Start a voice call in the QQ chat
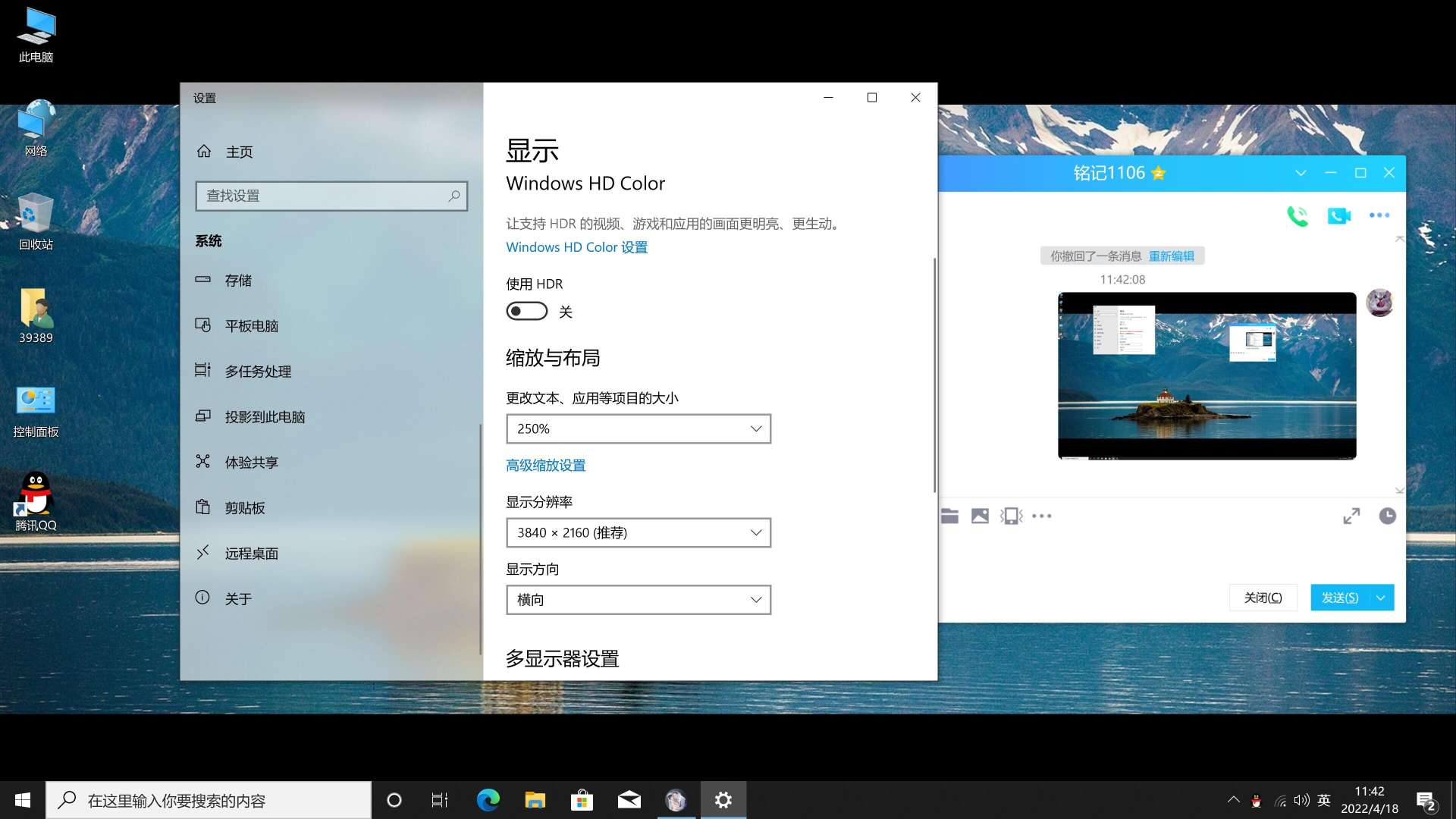The width and height of the screenshot is (1456, 819). (1298, 216)
